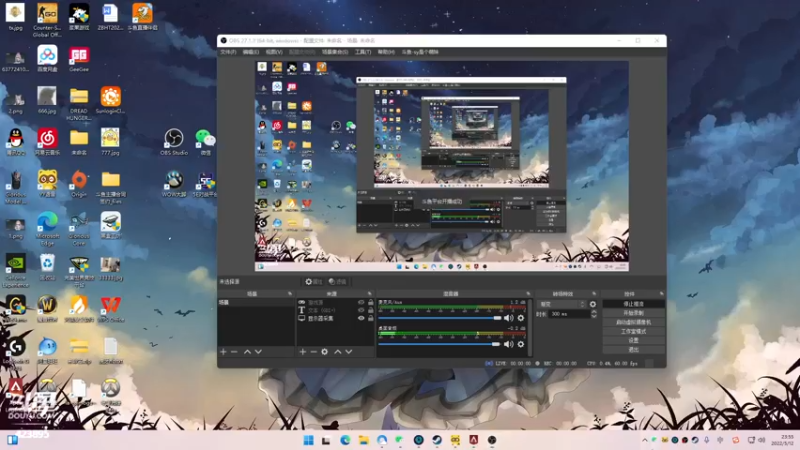Move scene up with arrow icon

pyautogui.click(x=247, y=352)
